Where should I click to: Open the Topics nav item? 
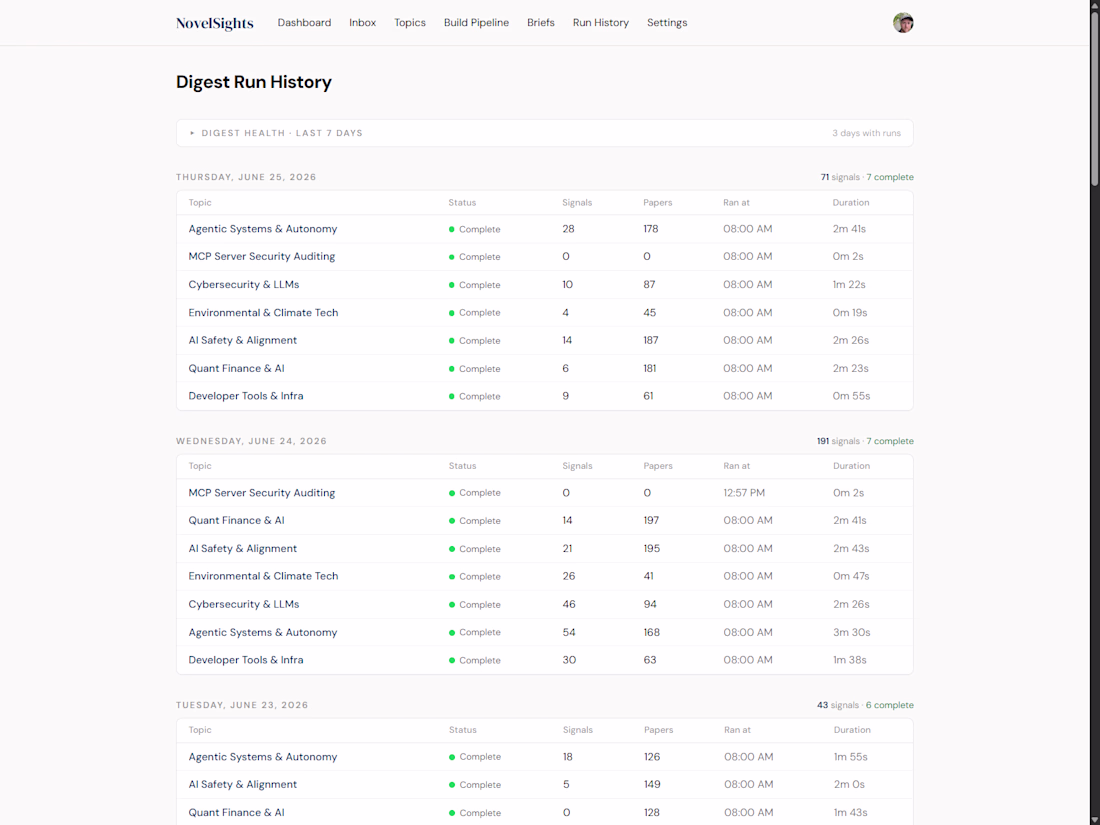coord(410,22)
